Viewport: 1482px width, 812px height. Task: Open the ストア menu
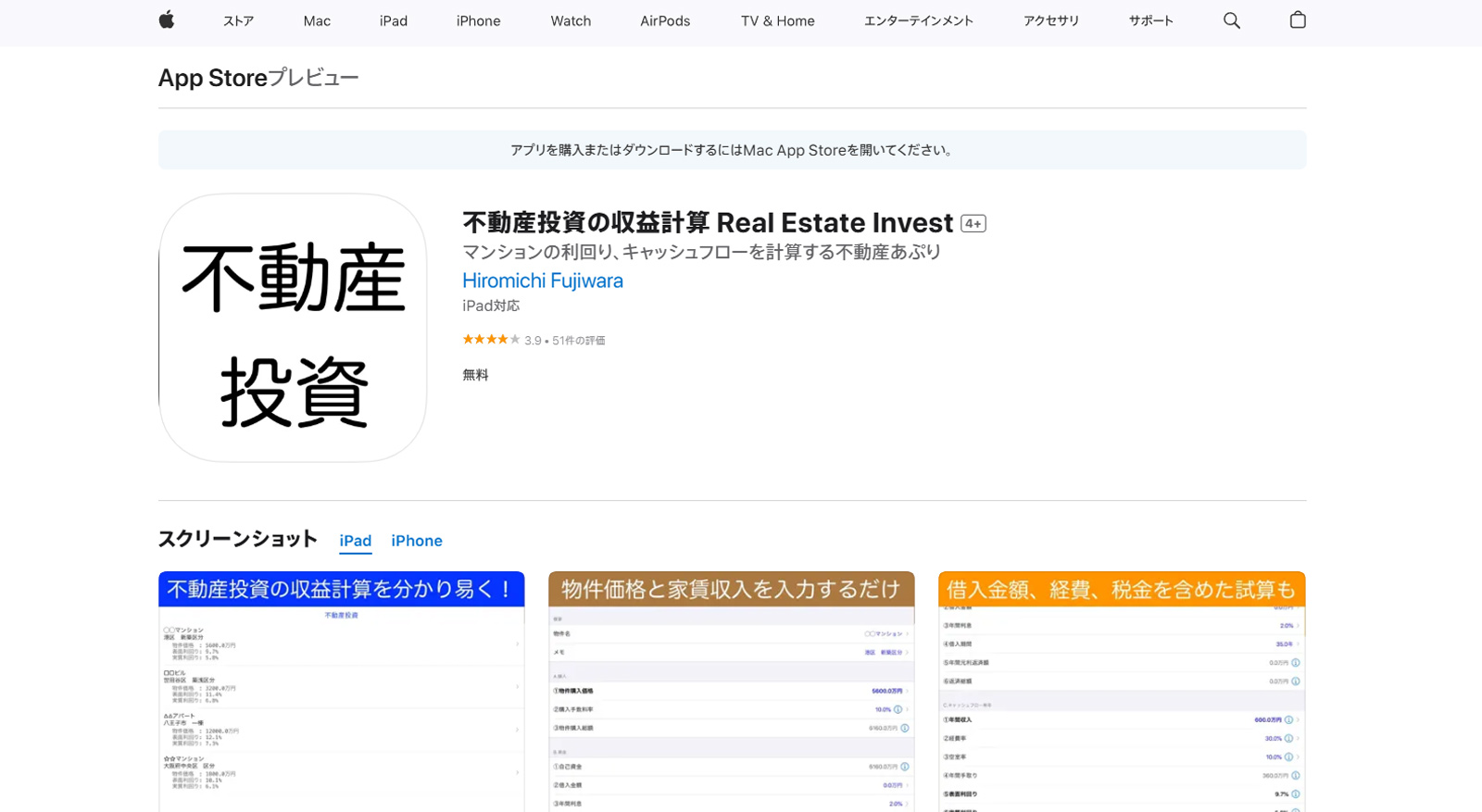tap(238, 20)
